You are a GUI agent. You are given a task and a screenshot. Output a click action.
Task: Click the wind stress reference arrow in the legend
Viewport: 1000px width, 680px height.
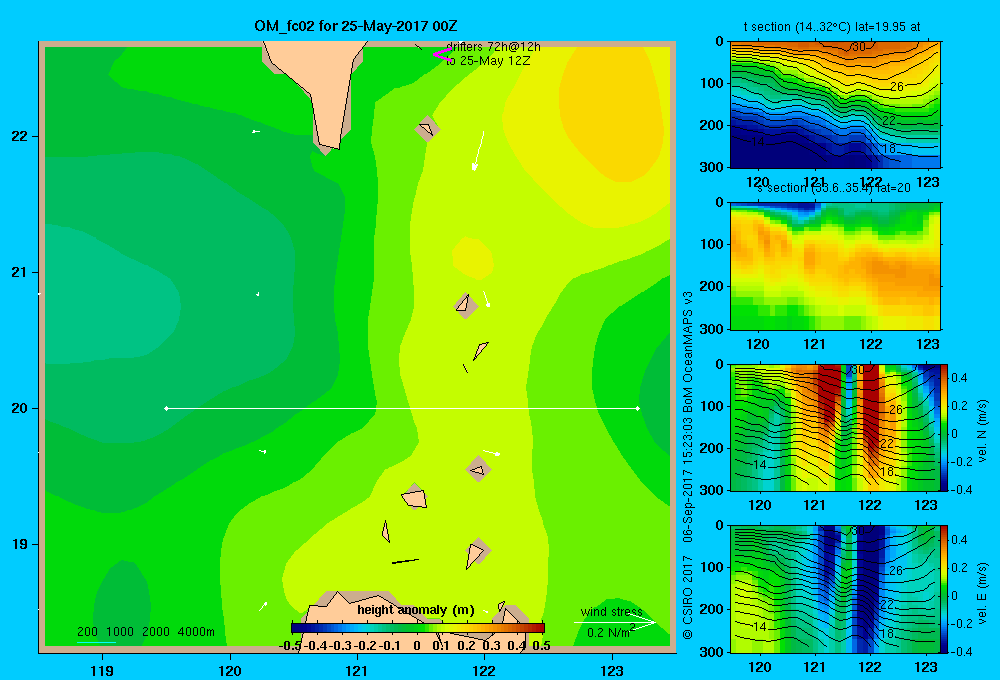(614, 622)
